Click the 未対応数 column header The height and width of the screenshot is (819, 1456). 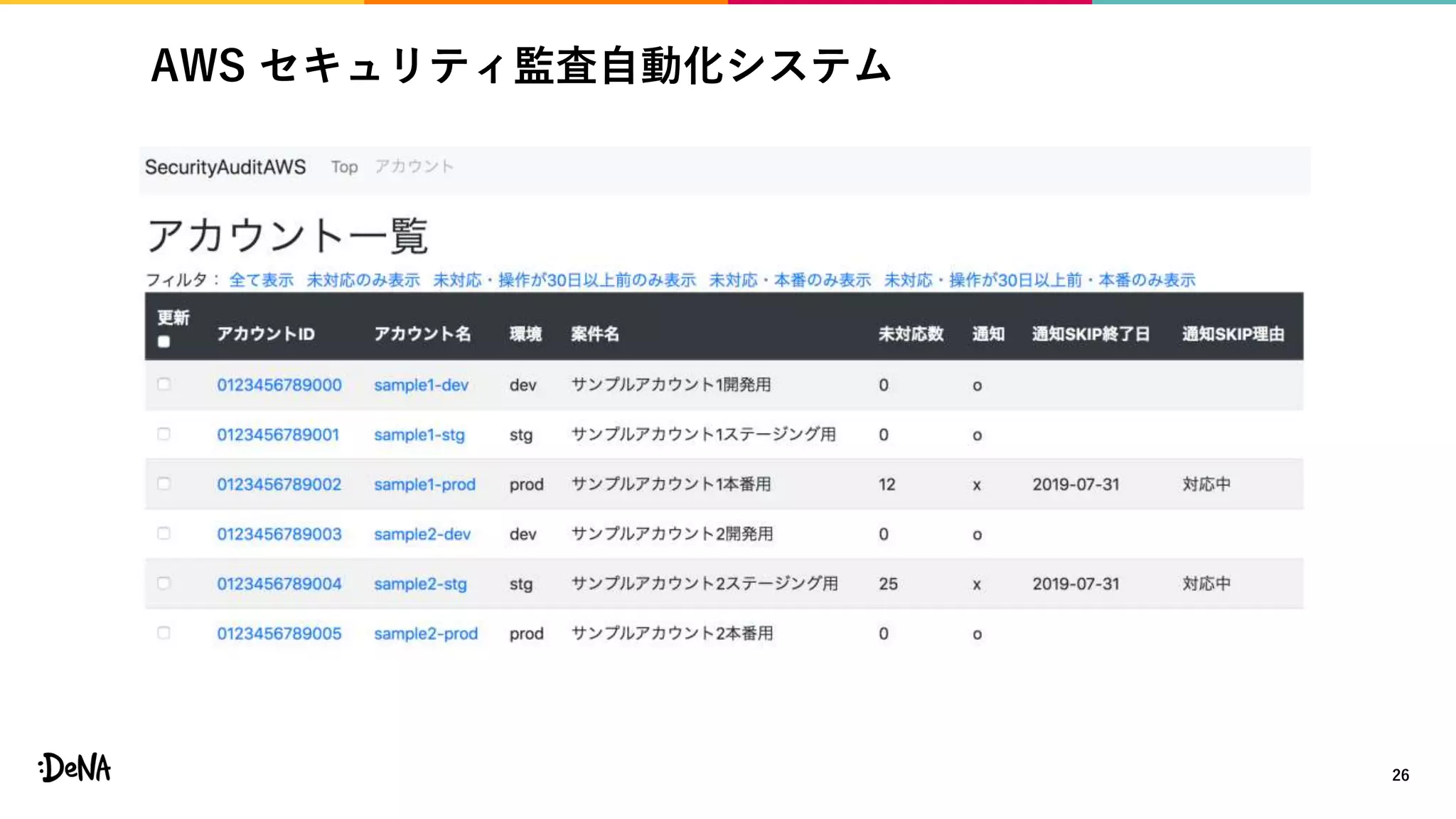click(911, 334)
